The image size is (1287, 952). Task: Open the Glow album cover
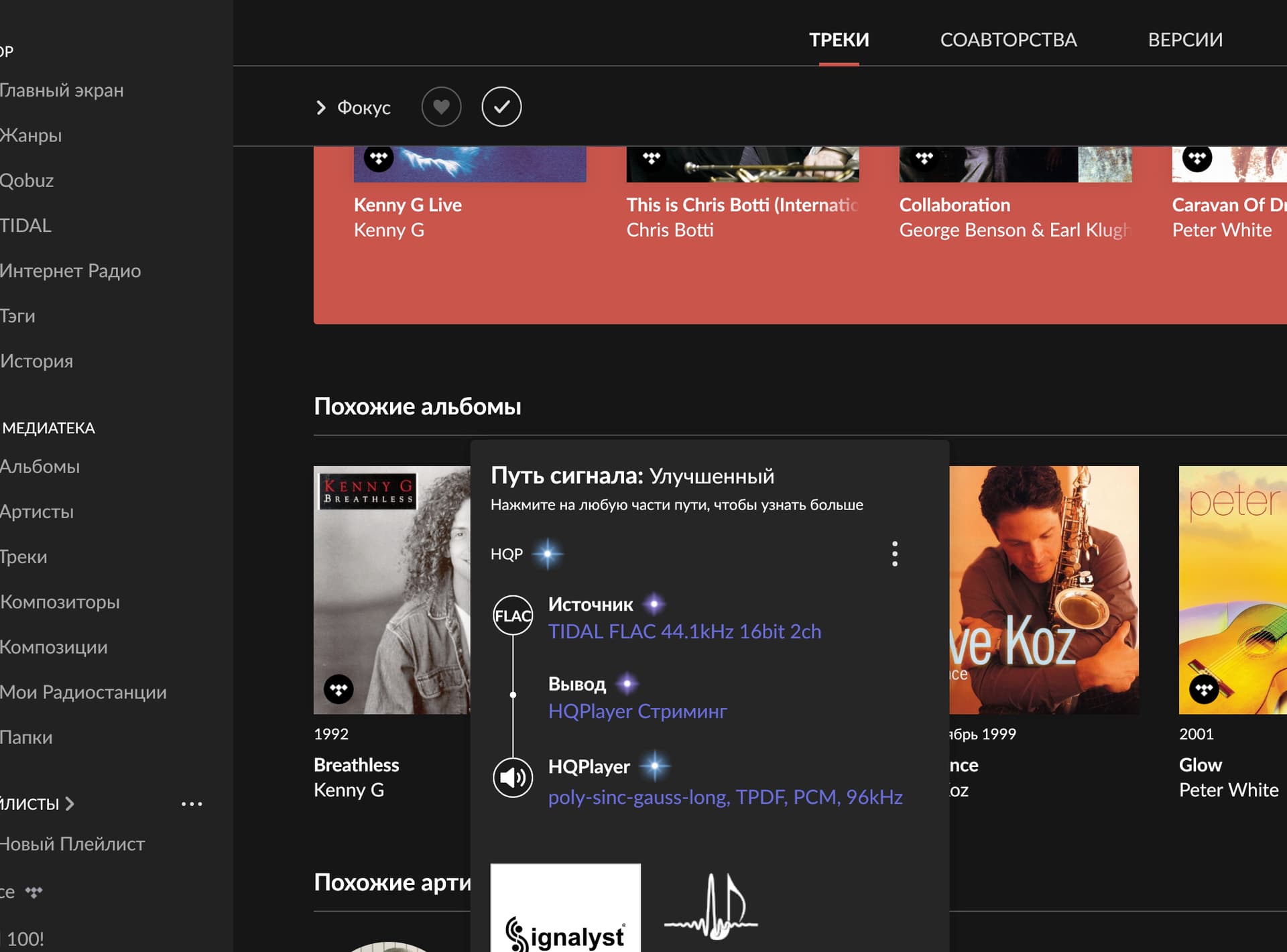point(1233,590)
